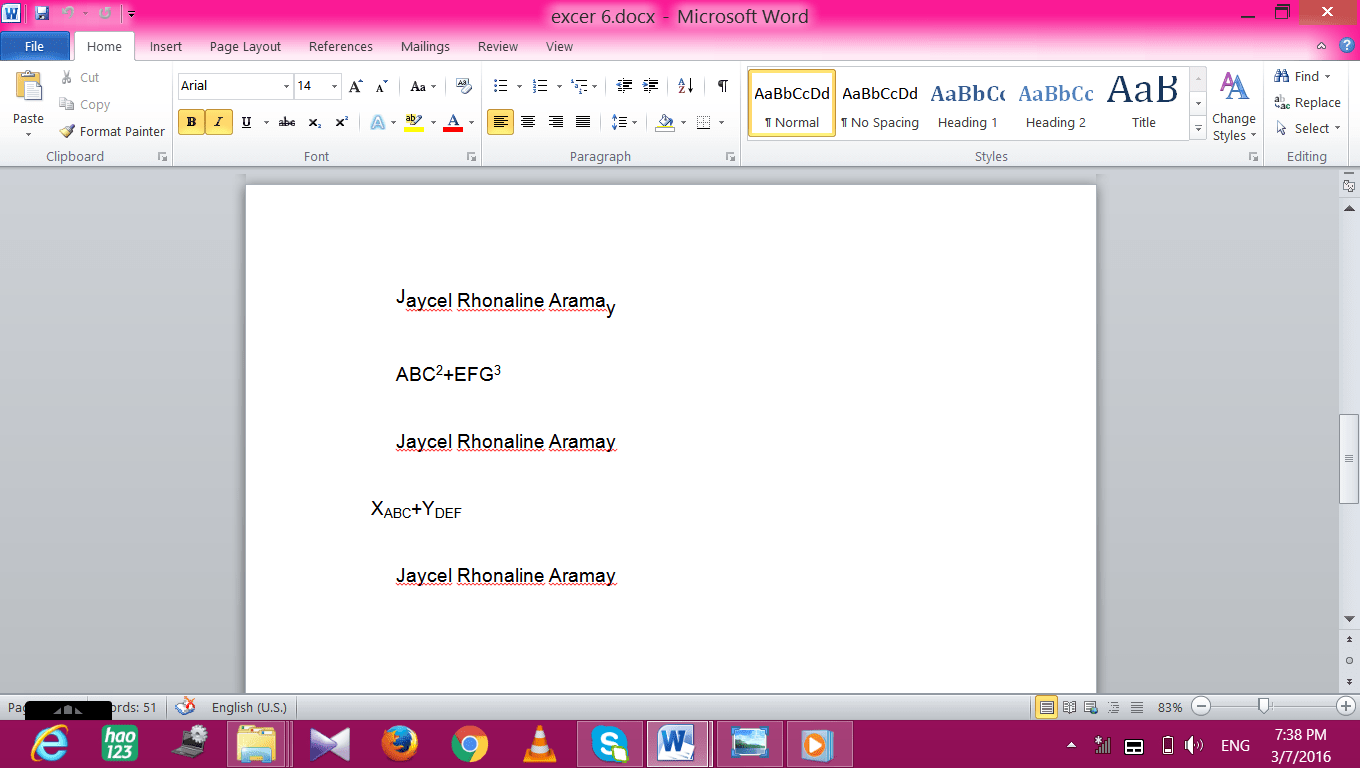Apply text effects to selection

tap(378, 122)
